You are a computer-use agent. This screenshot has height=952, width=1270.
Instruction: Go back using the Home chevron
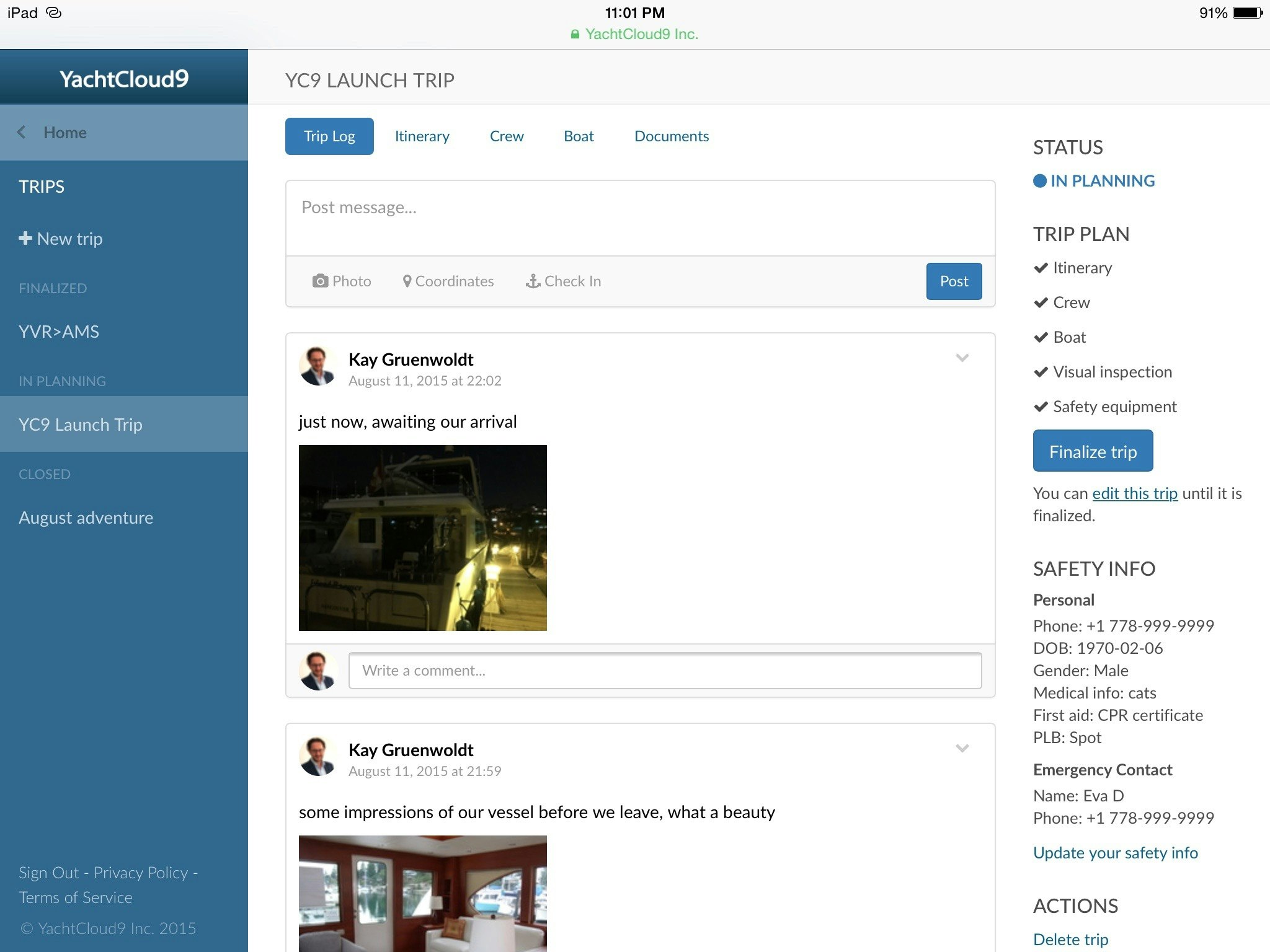22,132
